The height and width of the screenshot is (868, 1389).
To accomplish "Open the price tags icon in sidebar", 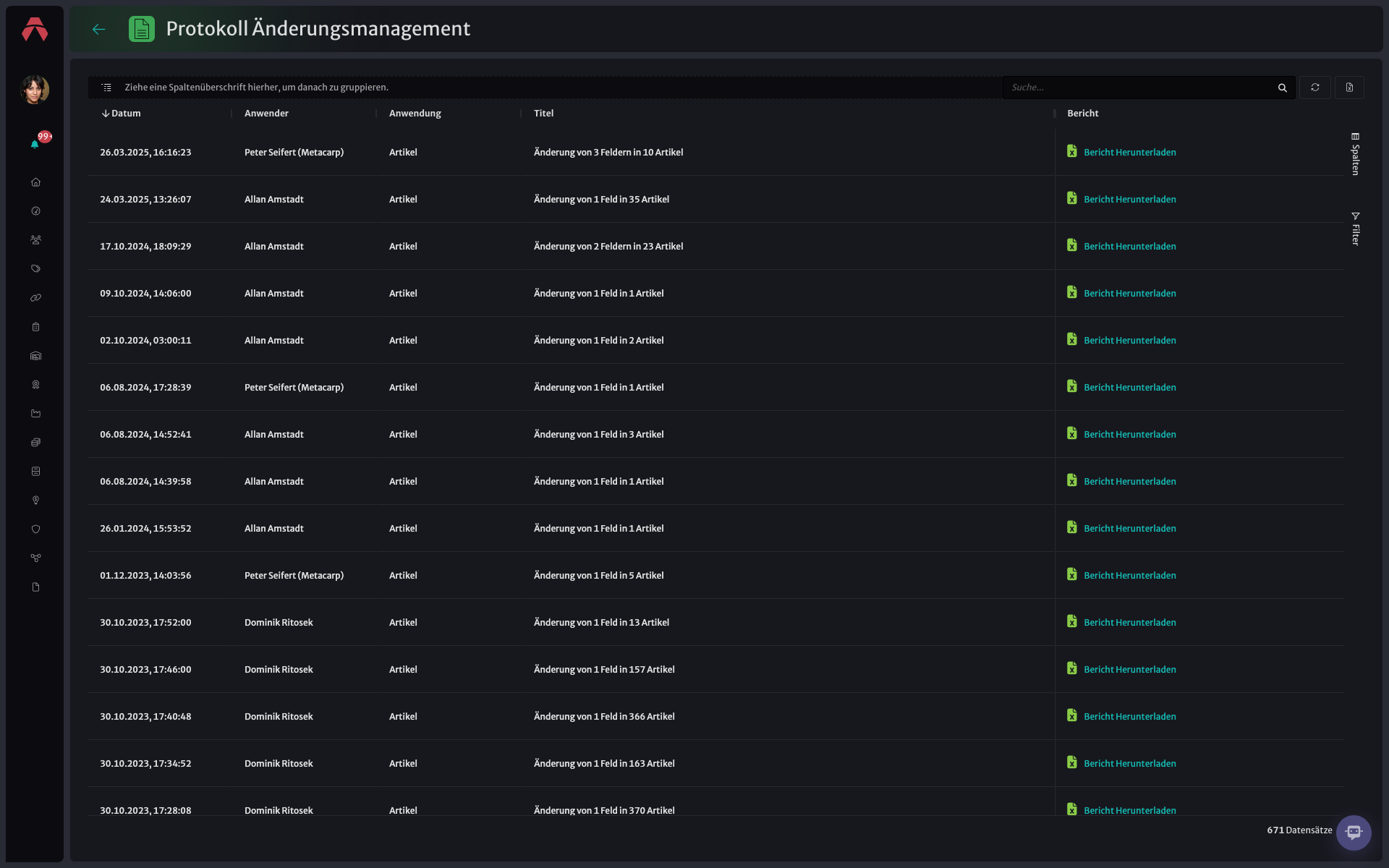I will (x=35, y=269).
